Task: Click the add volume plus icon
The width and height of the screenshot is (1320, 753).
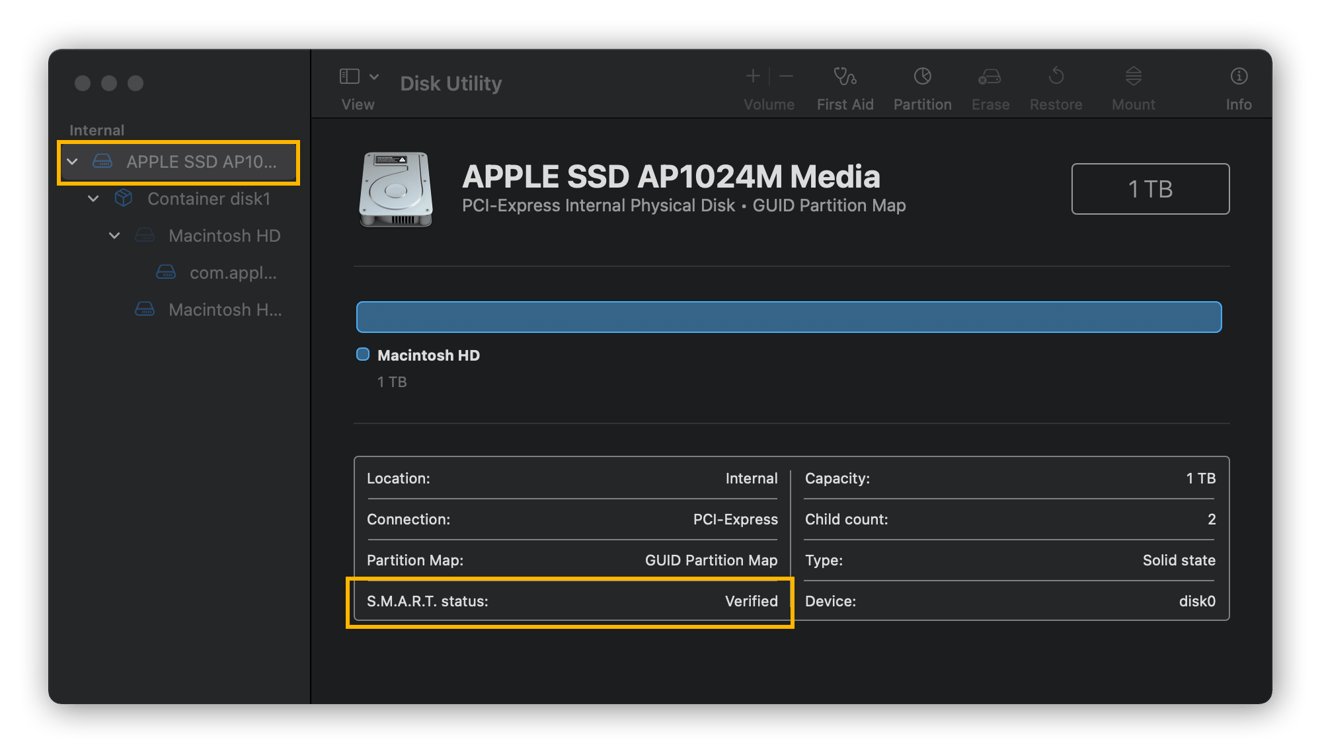Action: (x=753, y=77)
